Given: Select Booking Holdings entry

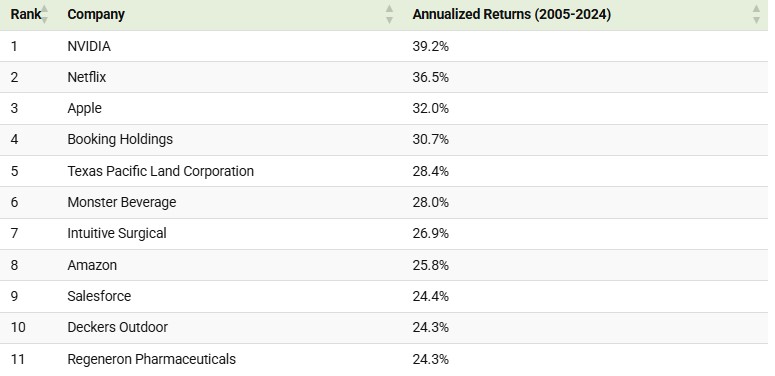Looking at the screenshot, I should [120, 139].
